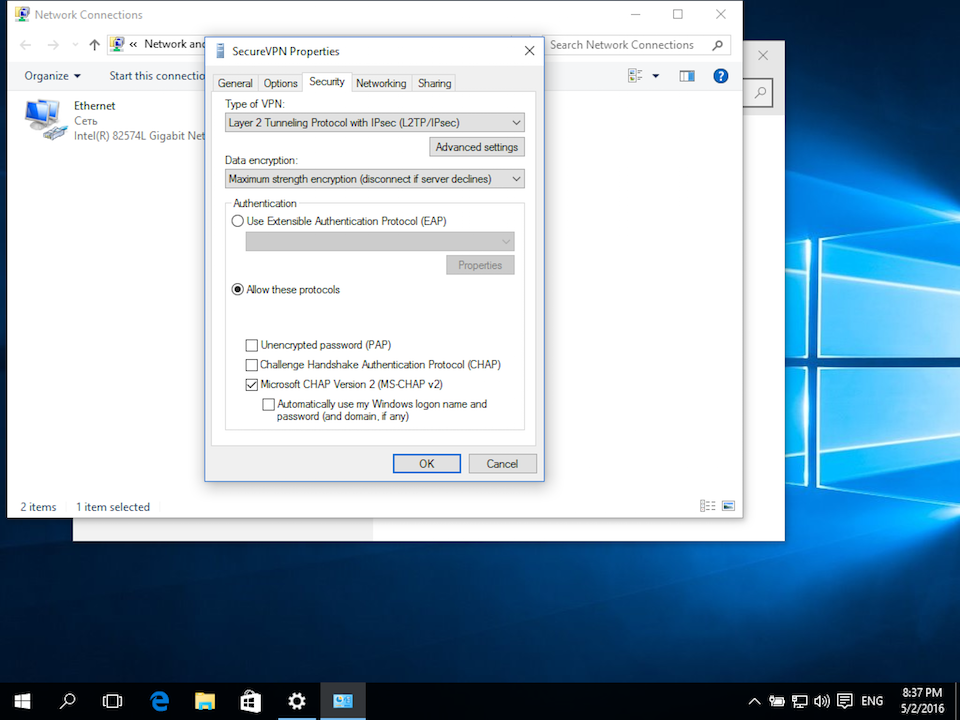Click the change view layout icon
Screen dimensions: 960x720
[x=636, y=76]
